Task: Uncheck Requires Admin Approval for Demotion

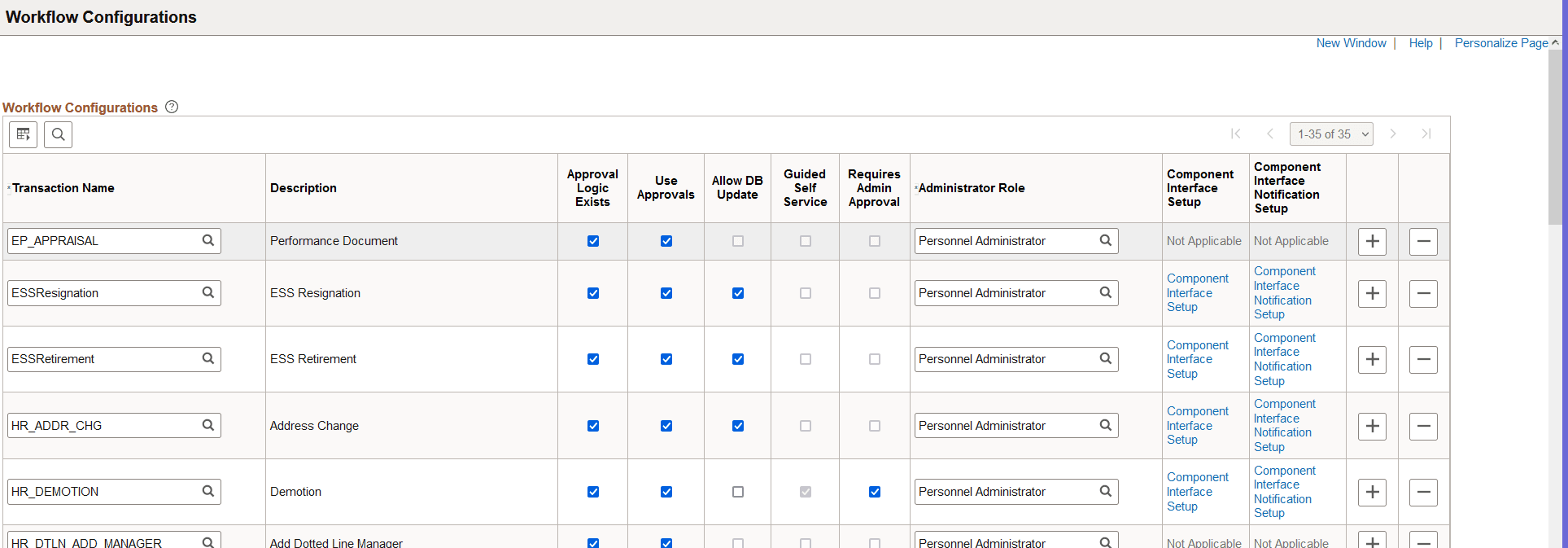Action: [875, 492]
